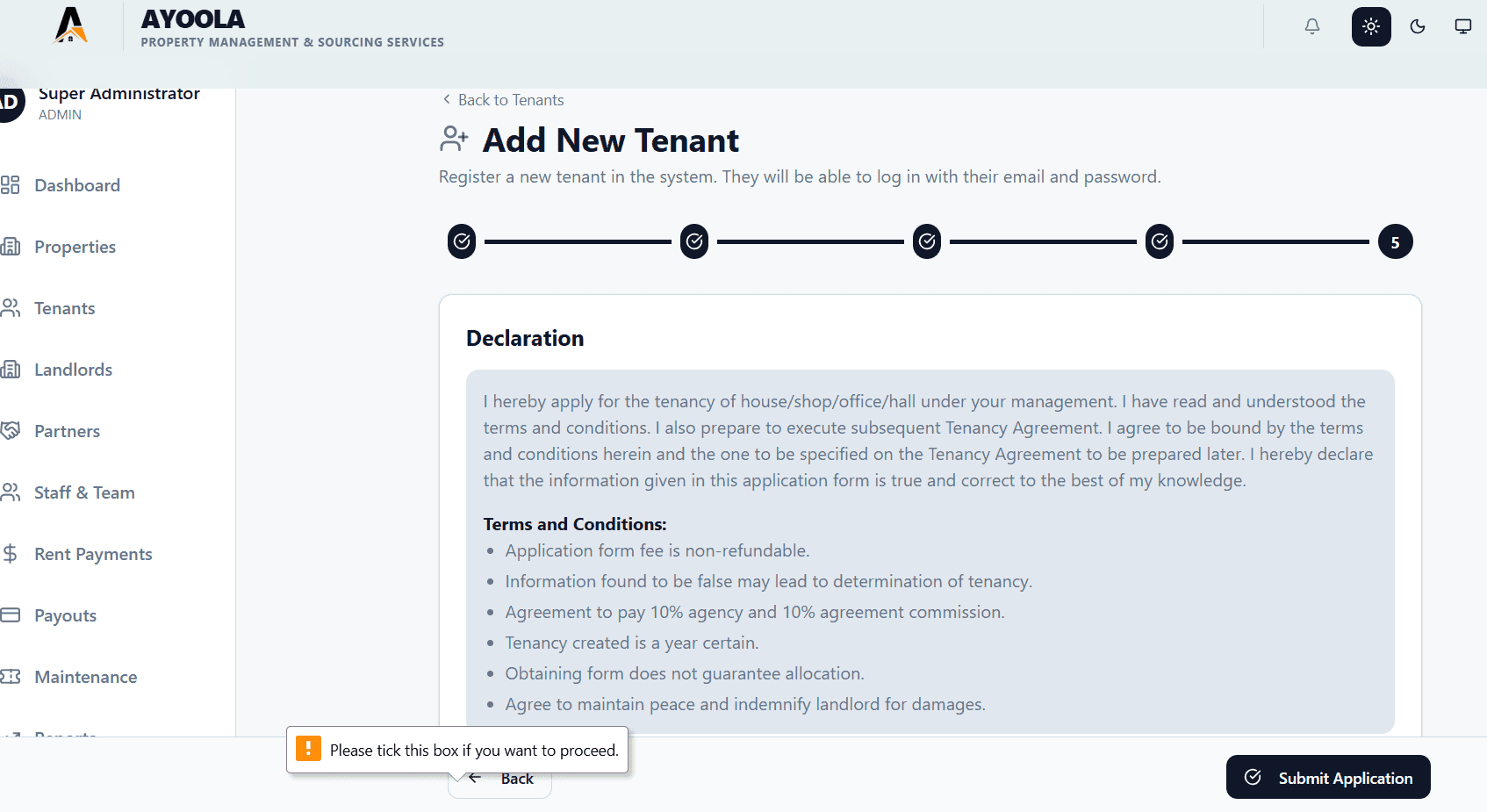
Task: Click the Maintenance ticket icon
Action: pyautogui.click(x=11, y=677)
